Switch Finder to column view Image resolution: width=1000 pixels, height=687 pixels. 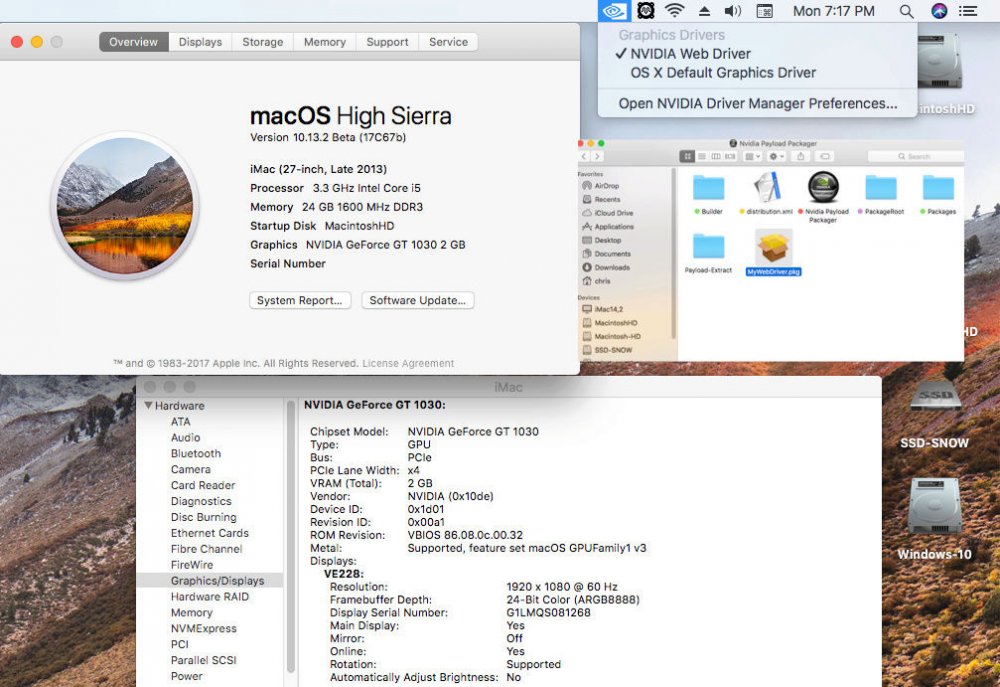716,156
